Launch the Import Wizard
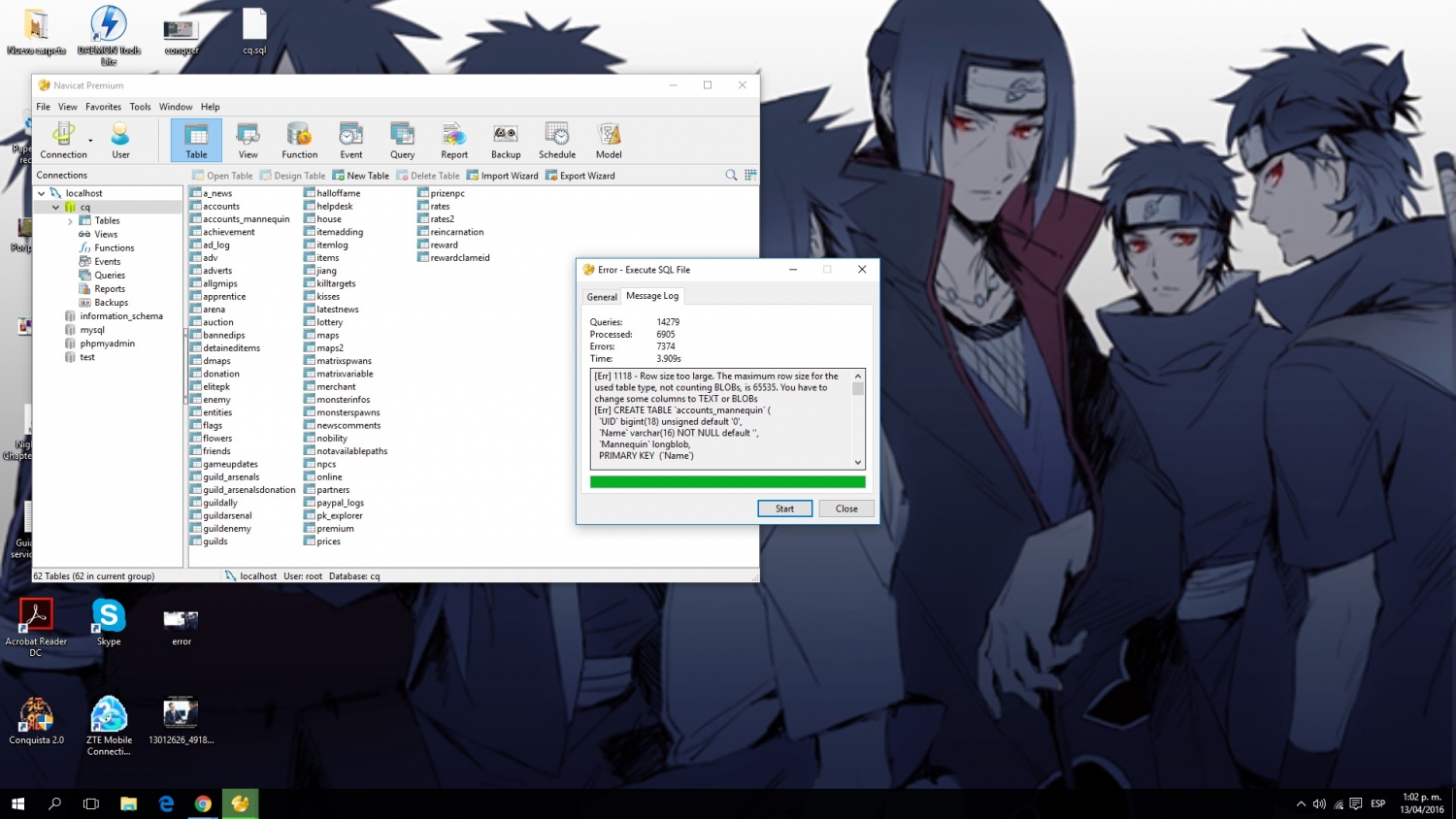The height and width of the screenshot is (819, 1456). point(503,176)
